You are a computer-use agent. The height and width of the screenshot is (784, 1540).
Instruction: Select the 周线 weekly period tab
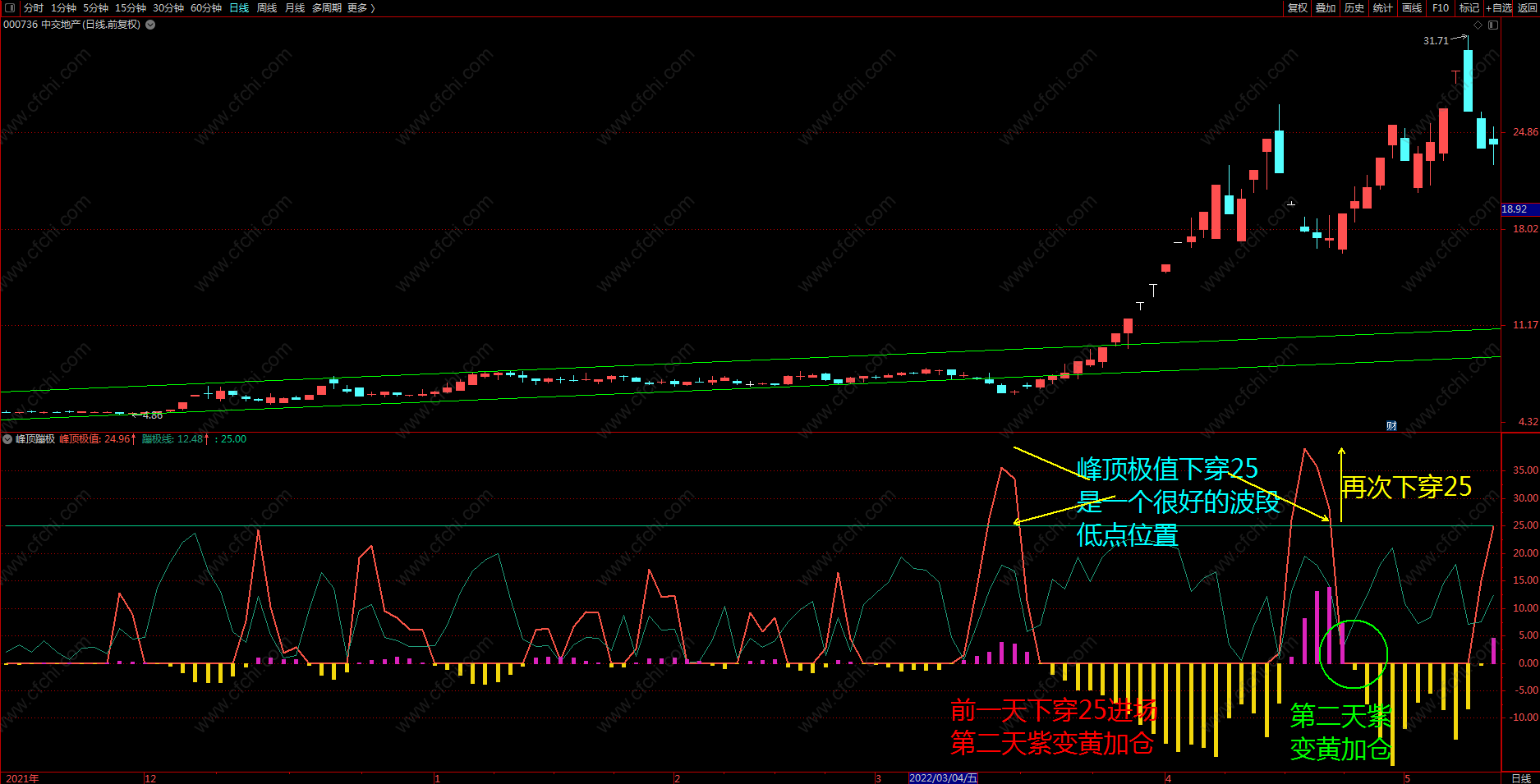[x=267, y=7]
